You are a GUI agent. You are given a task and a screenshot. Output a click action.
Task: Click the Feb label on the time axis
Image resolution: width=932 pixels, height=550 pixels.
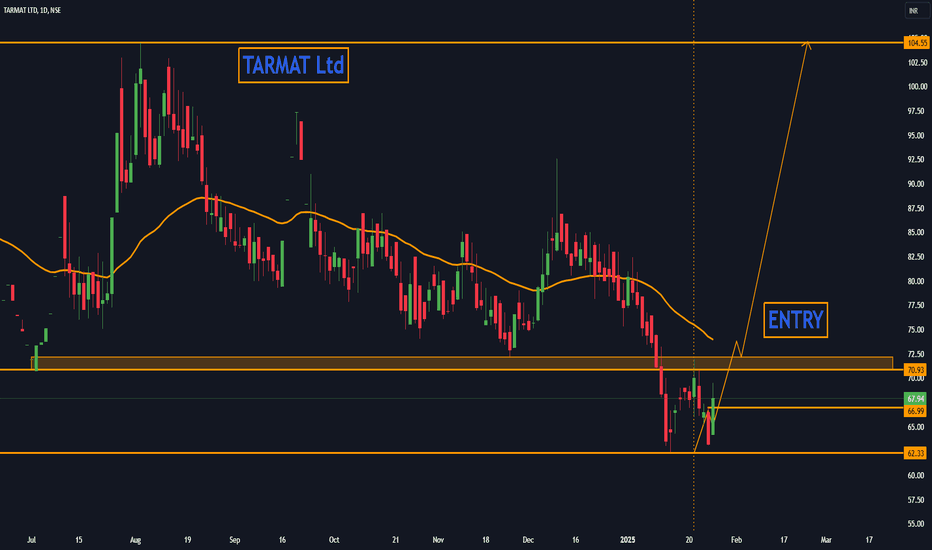point(736,540)
